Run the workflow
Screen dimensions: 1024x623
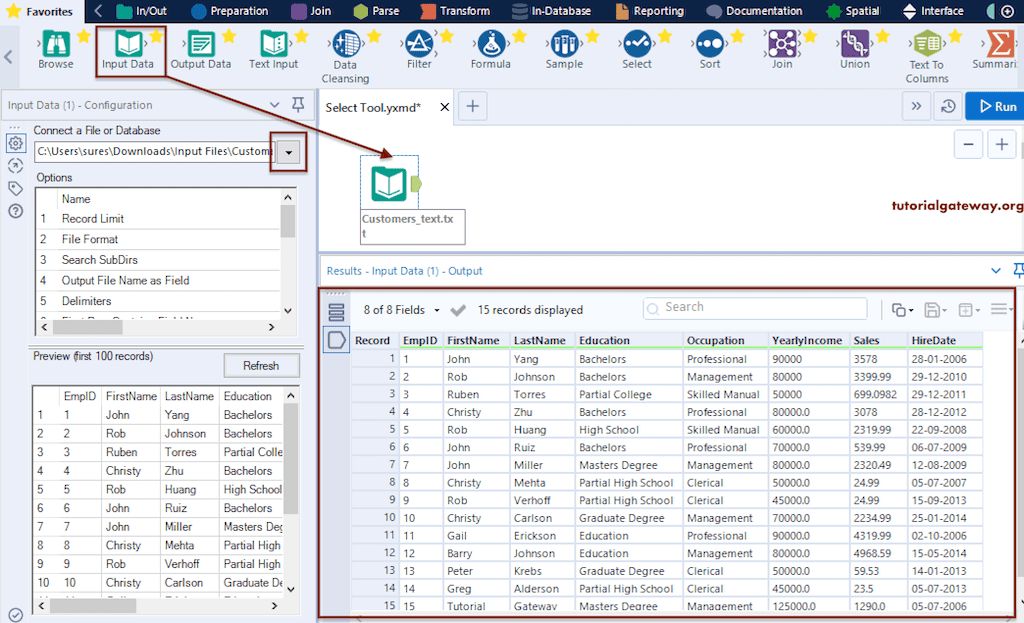coord(997,105)
